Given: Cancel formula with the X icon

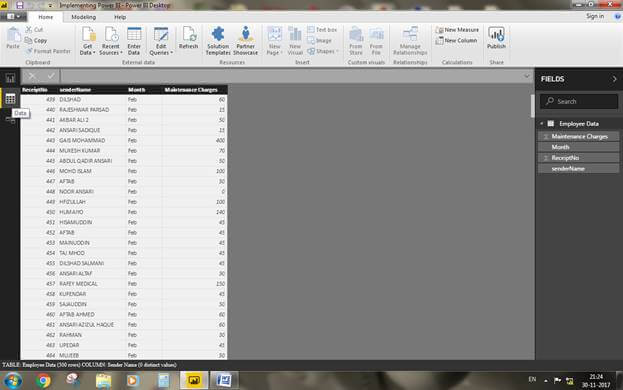Looking at the screenshot, I should point(32,76).
